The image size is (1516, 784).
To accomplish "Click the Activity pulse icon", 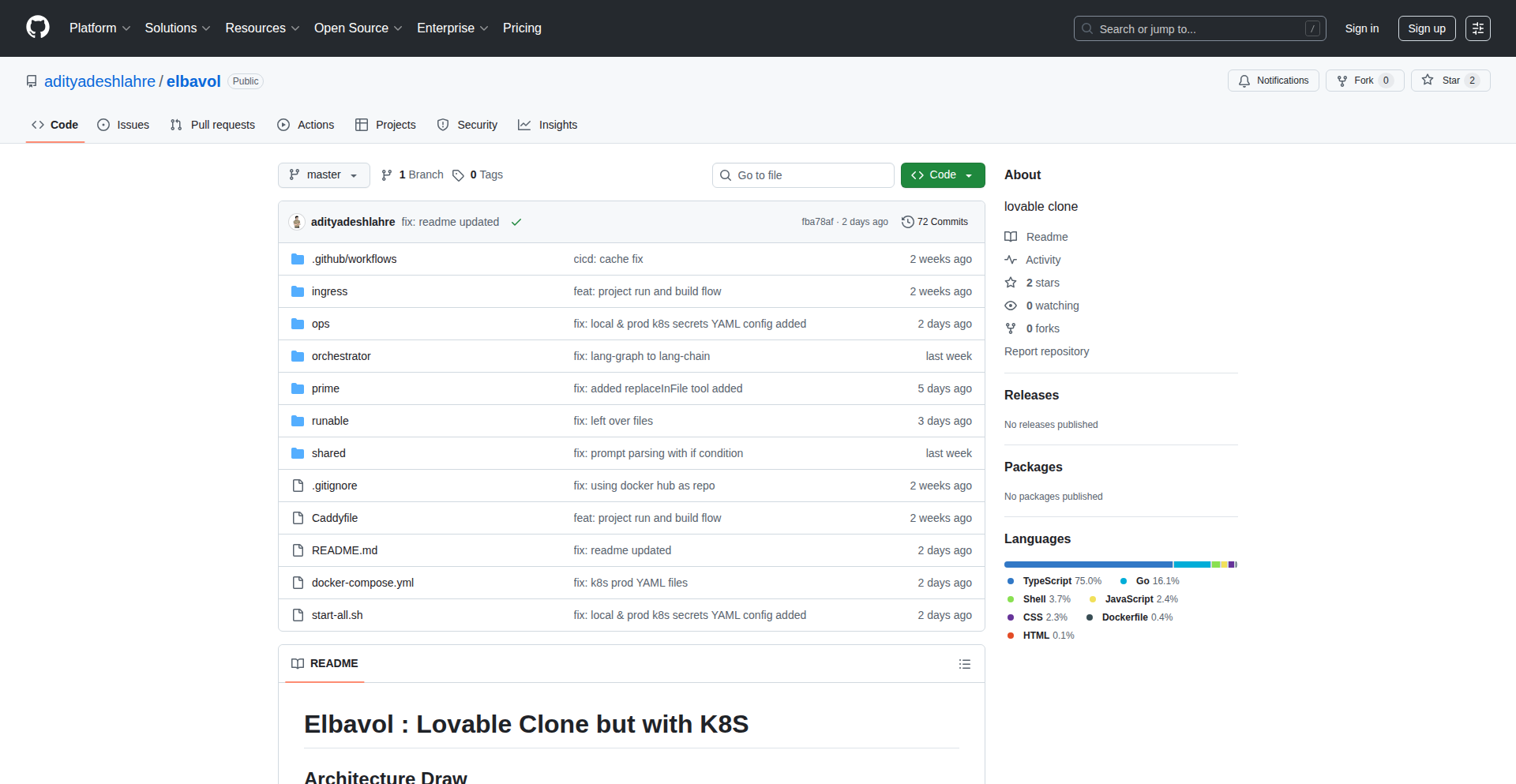I will click(x=1011, y=259).
